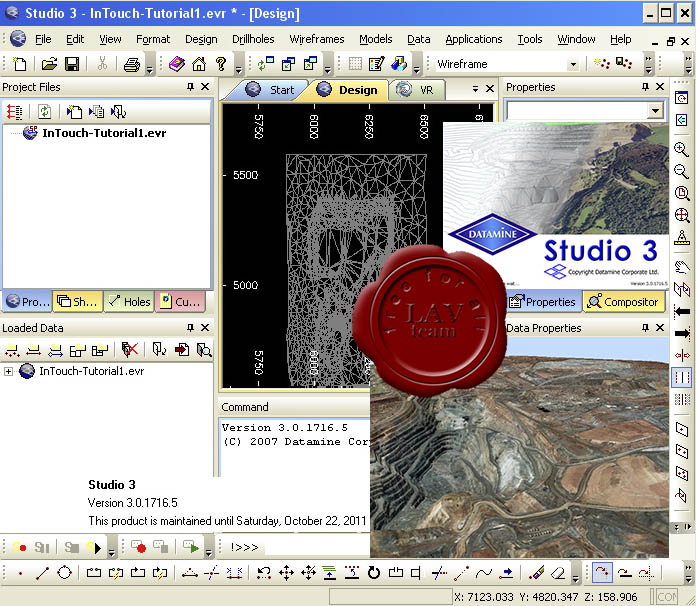Toggle the highlighted snap mode button in bottom toolbar
This screenshot has width=696, height=606.
point(602,573)
